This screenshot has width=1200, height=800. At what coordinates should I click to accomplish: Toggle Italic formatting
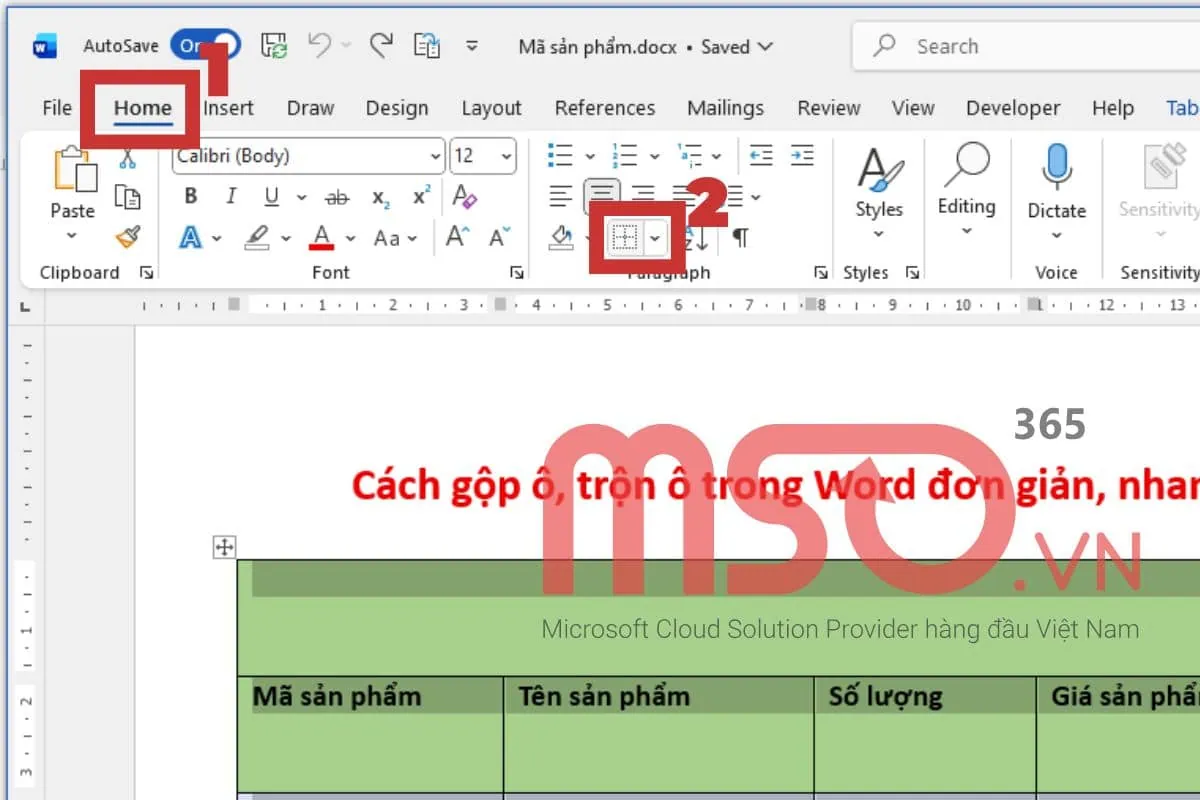(x=229, y=197)
